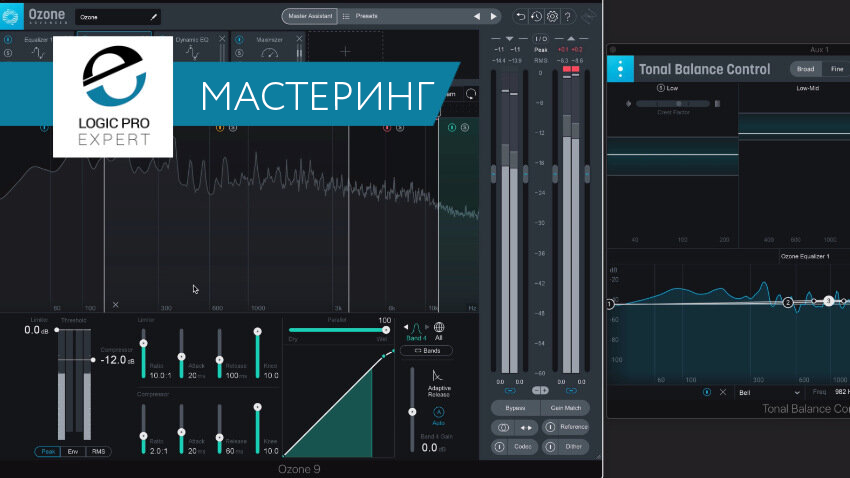Remove the crossover with the X near 100 Hz
This screenshot has height=478, width=850.
tap(115, 305)
